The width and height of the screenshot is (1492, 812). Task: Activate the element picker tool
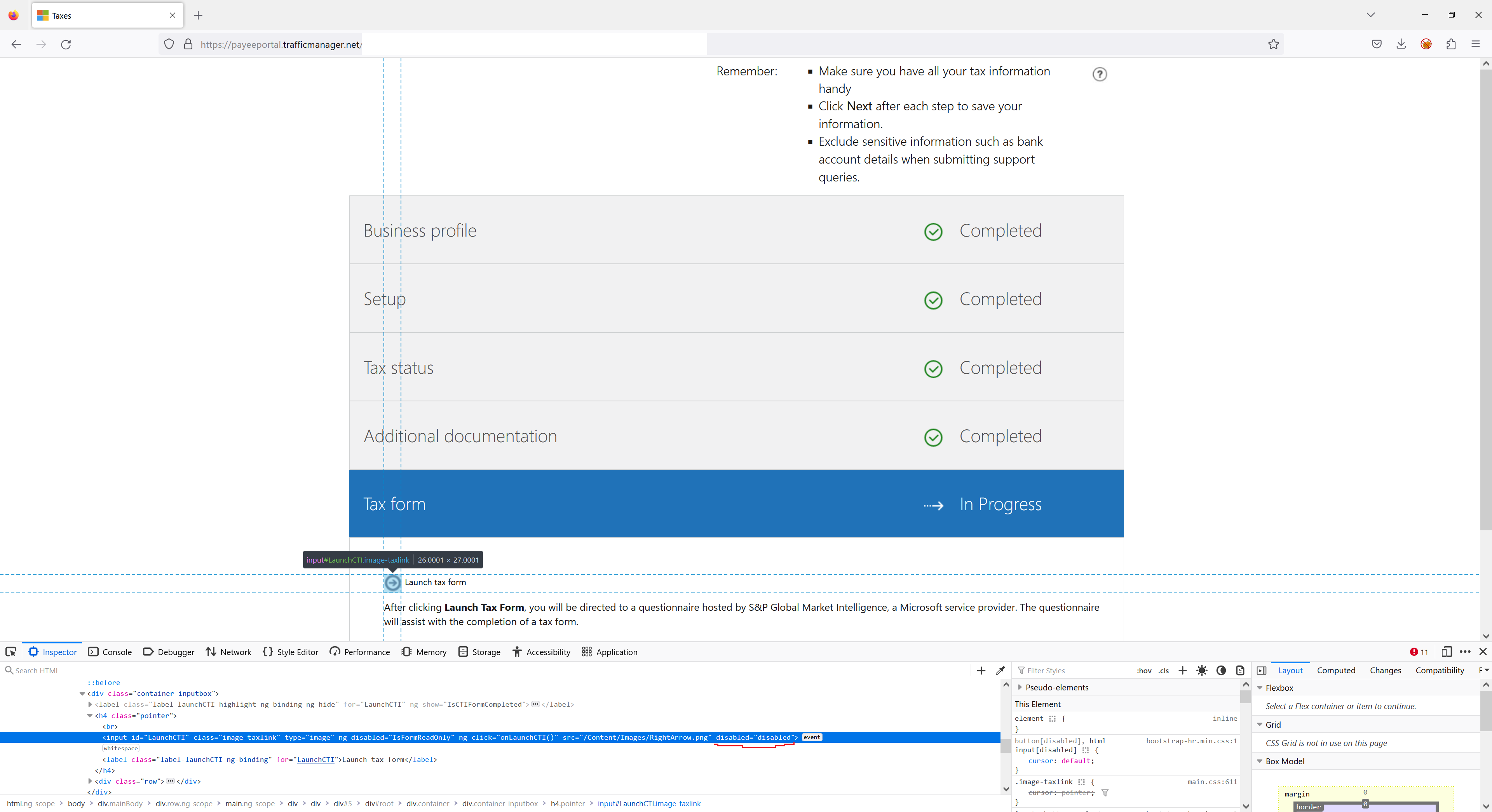tap(11, 652)
